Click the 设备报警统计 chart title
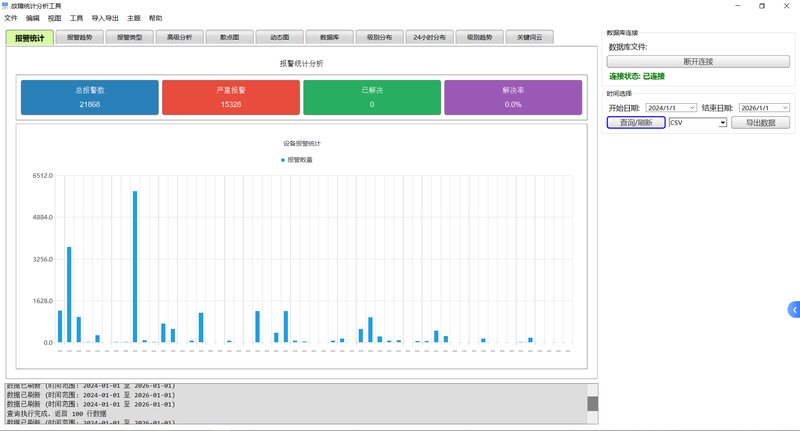 pos(302,143)
